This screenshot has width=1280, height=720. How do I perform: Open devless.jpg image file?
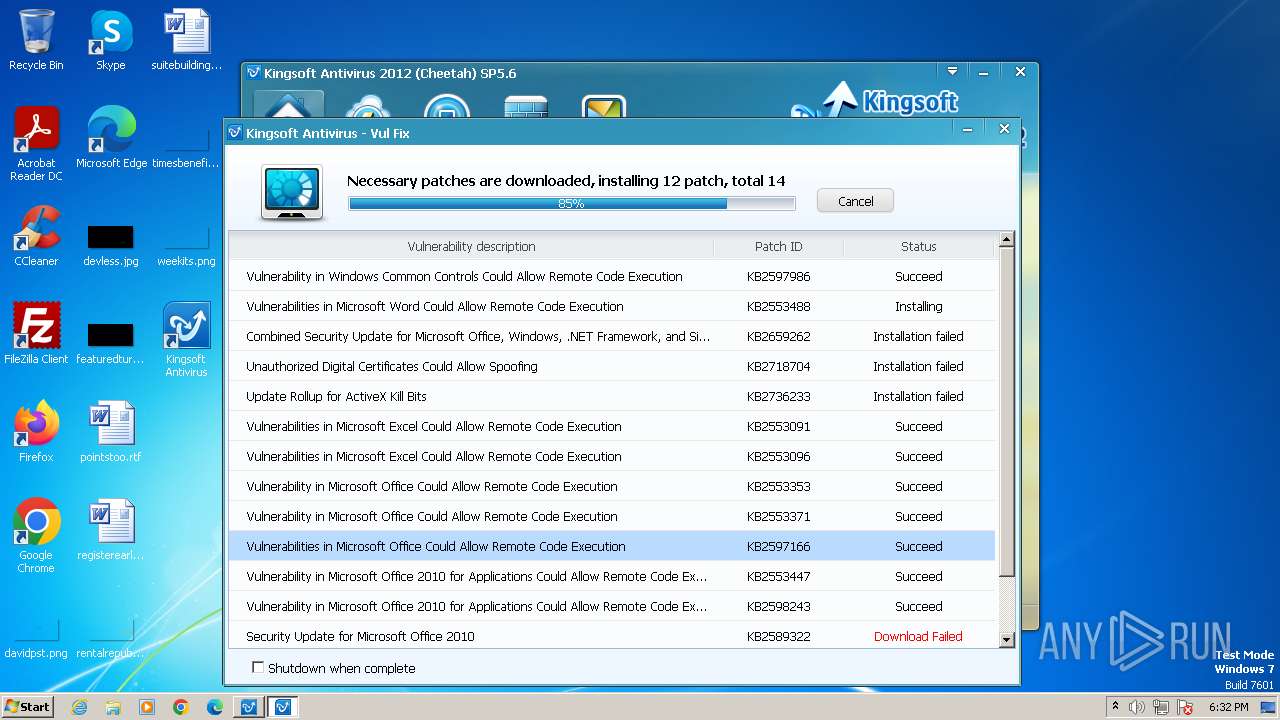coord(111,245)
